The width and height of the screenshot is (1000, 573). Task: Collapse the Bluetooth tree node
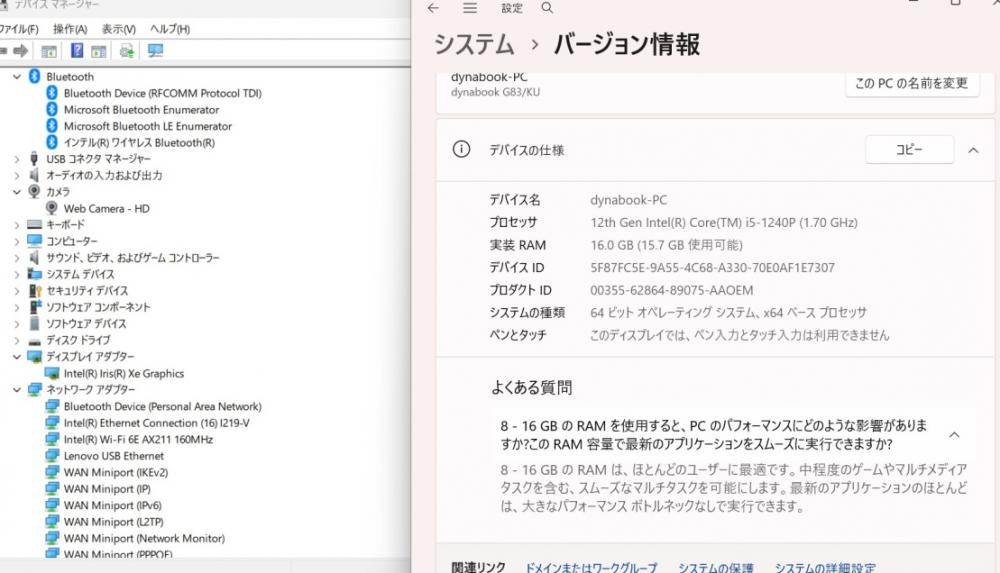(x=17, y=77)
